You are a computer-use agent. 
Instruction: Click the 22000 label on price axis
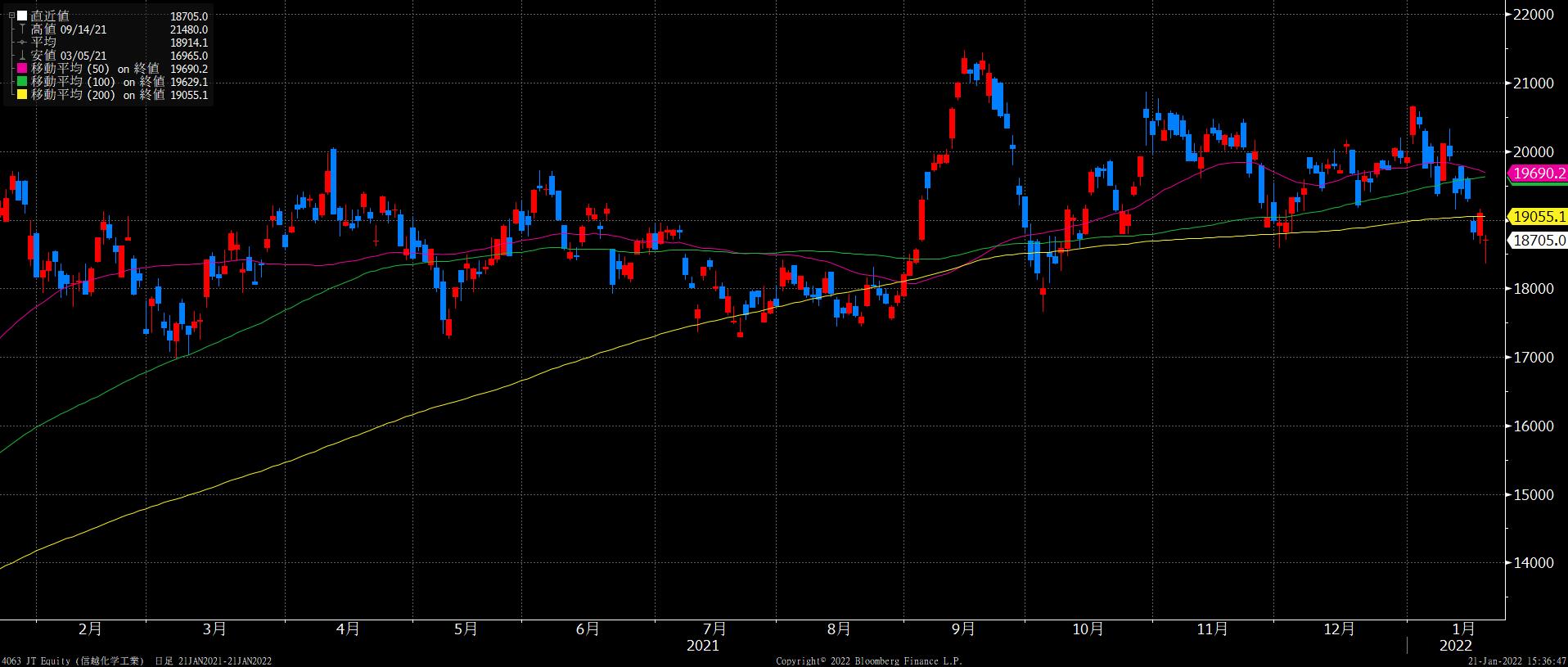pos(1534,15)
